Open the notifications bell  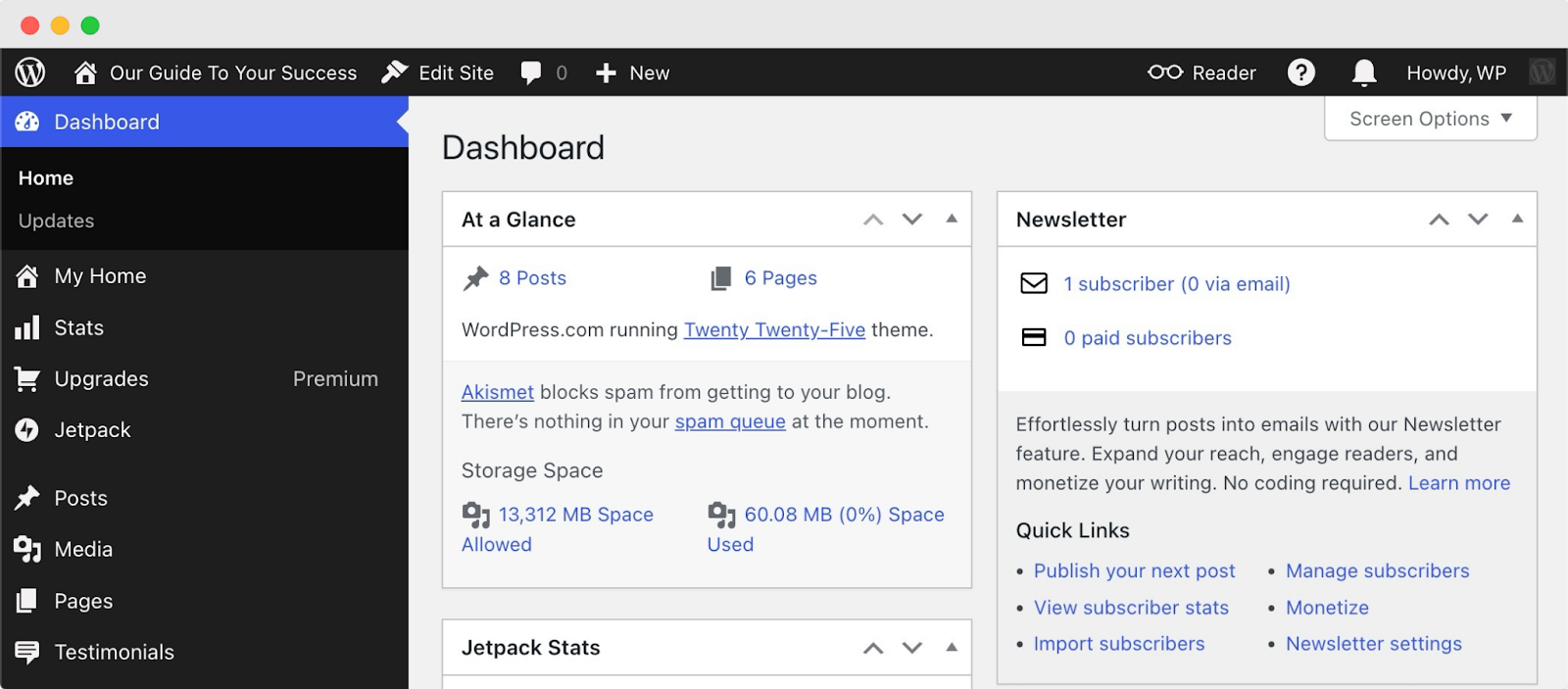(x=1364, y=73)
